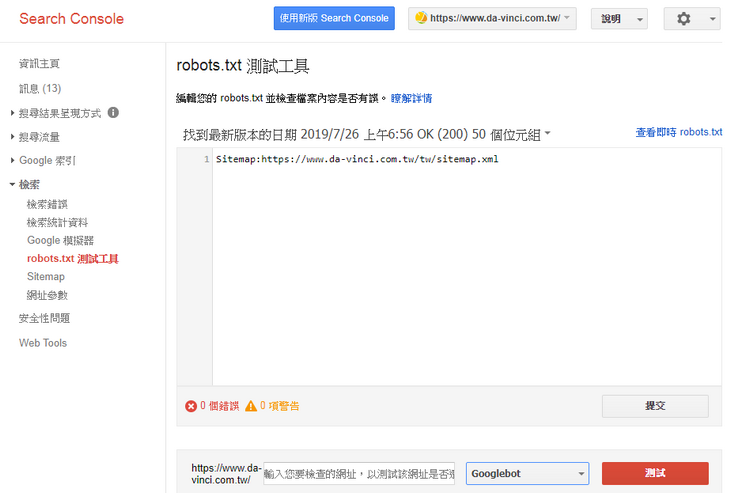The image size is (750, 493).
Task: Click 使用新版 Search Console button
Action: pyautogui.click(x=334, y=18)
